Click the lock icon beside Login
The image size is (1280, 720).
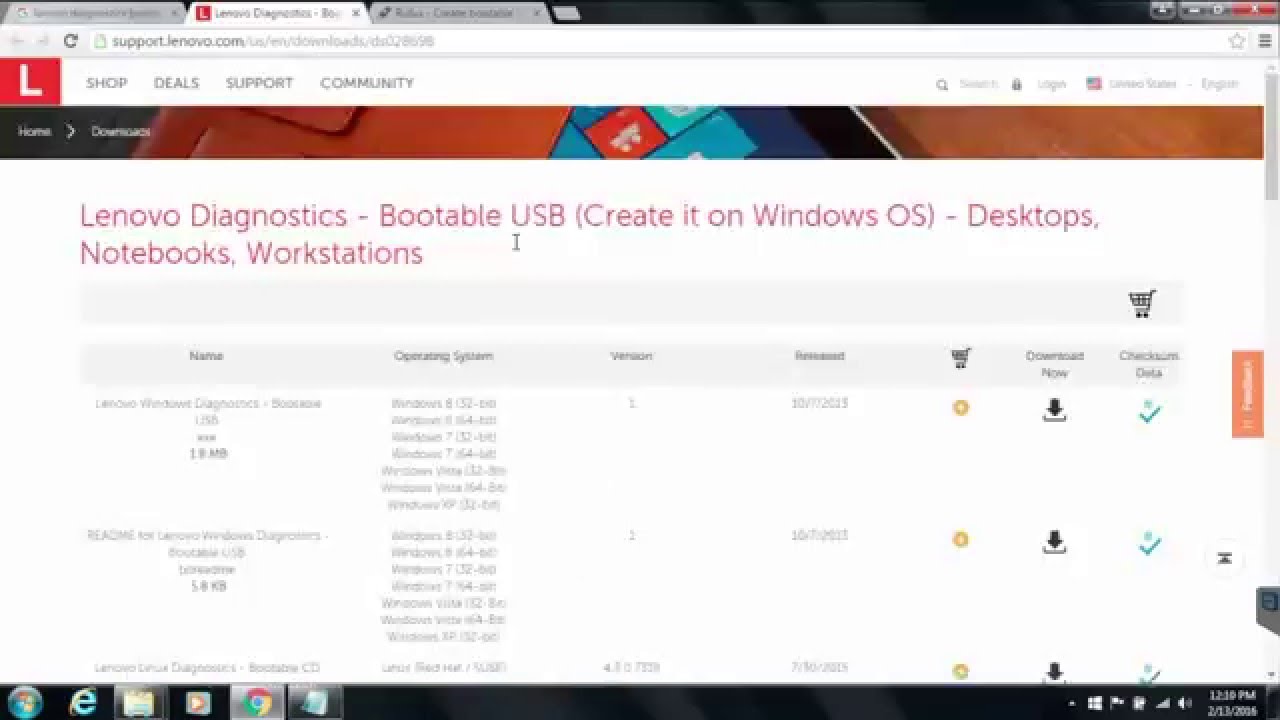(x=1017, y=84)
